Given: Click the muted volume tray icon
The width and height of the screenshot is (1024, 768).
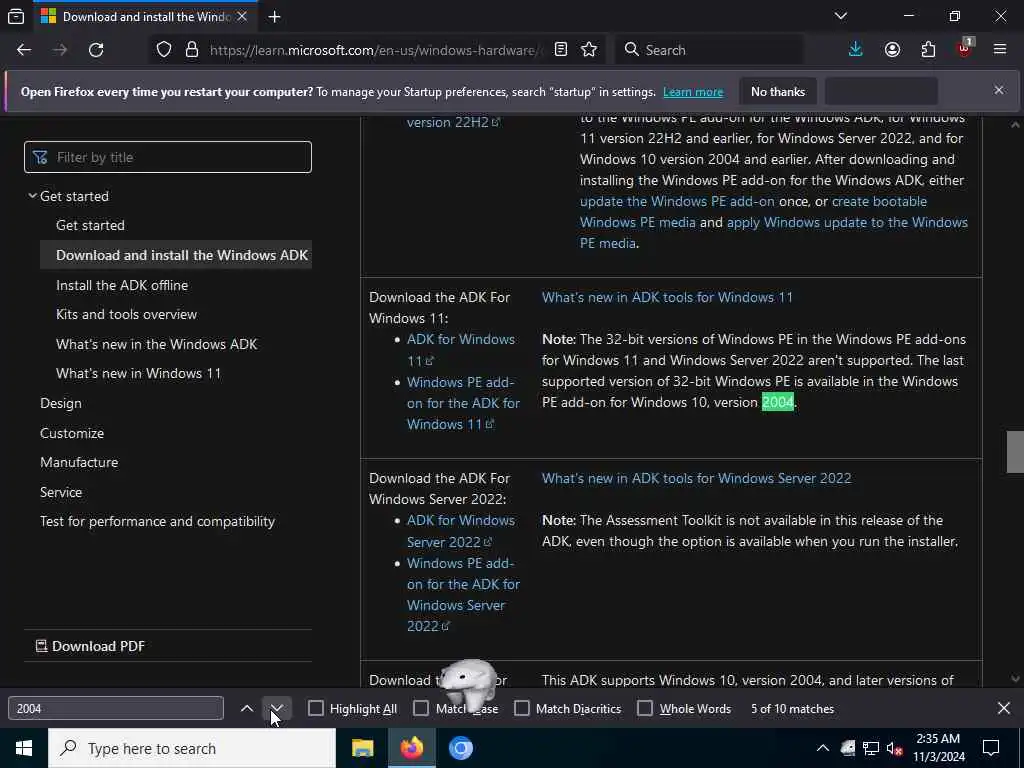Looking at the screenshot, I should [895, 748].
